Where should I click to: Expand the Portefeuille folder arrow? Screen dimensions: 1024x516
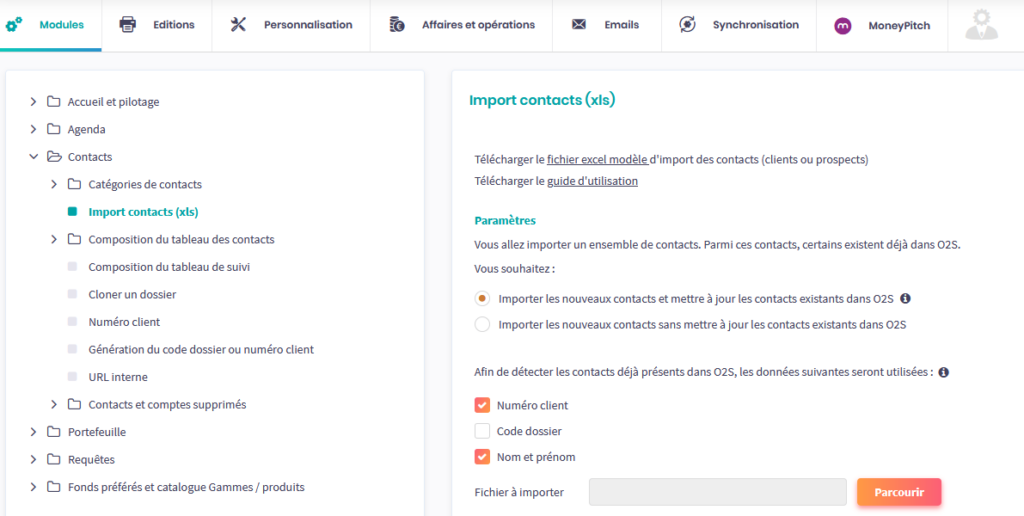33,432
